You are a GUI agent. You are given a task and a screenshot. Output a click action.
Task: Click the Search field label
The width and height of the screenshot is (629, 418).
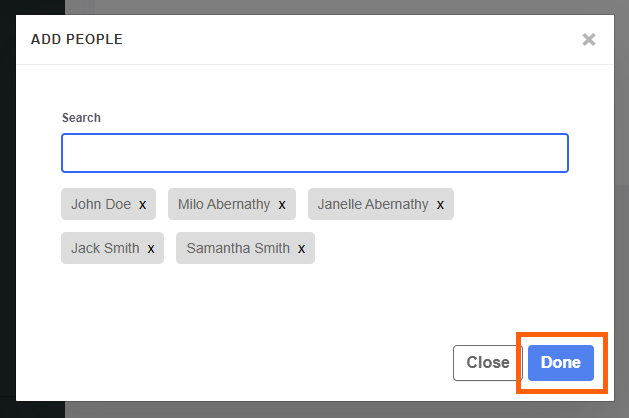81,118
